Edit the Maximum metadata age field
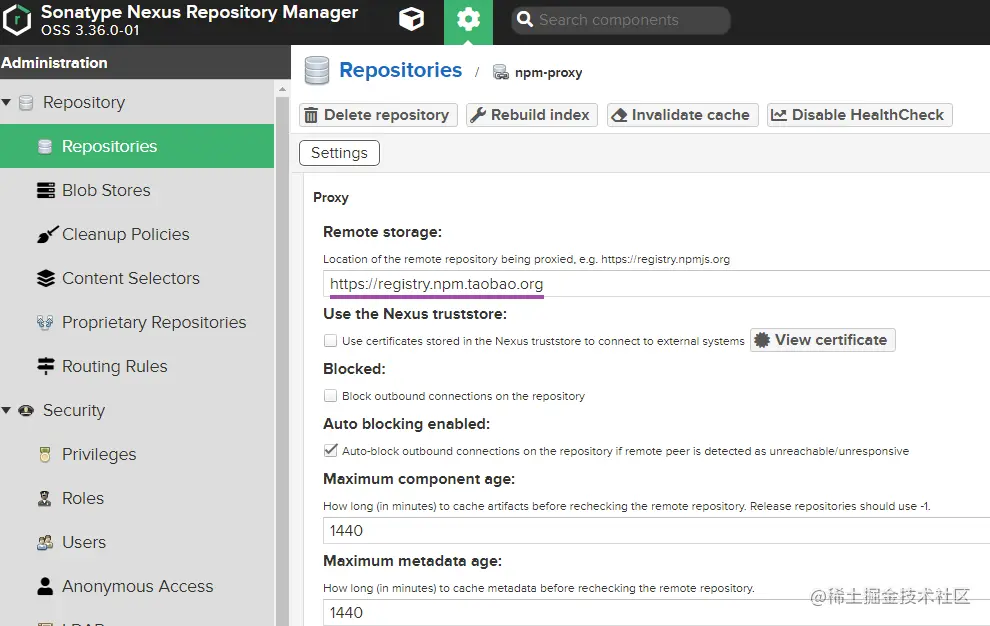990x626 pixels. [657, 612]
